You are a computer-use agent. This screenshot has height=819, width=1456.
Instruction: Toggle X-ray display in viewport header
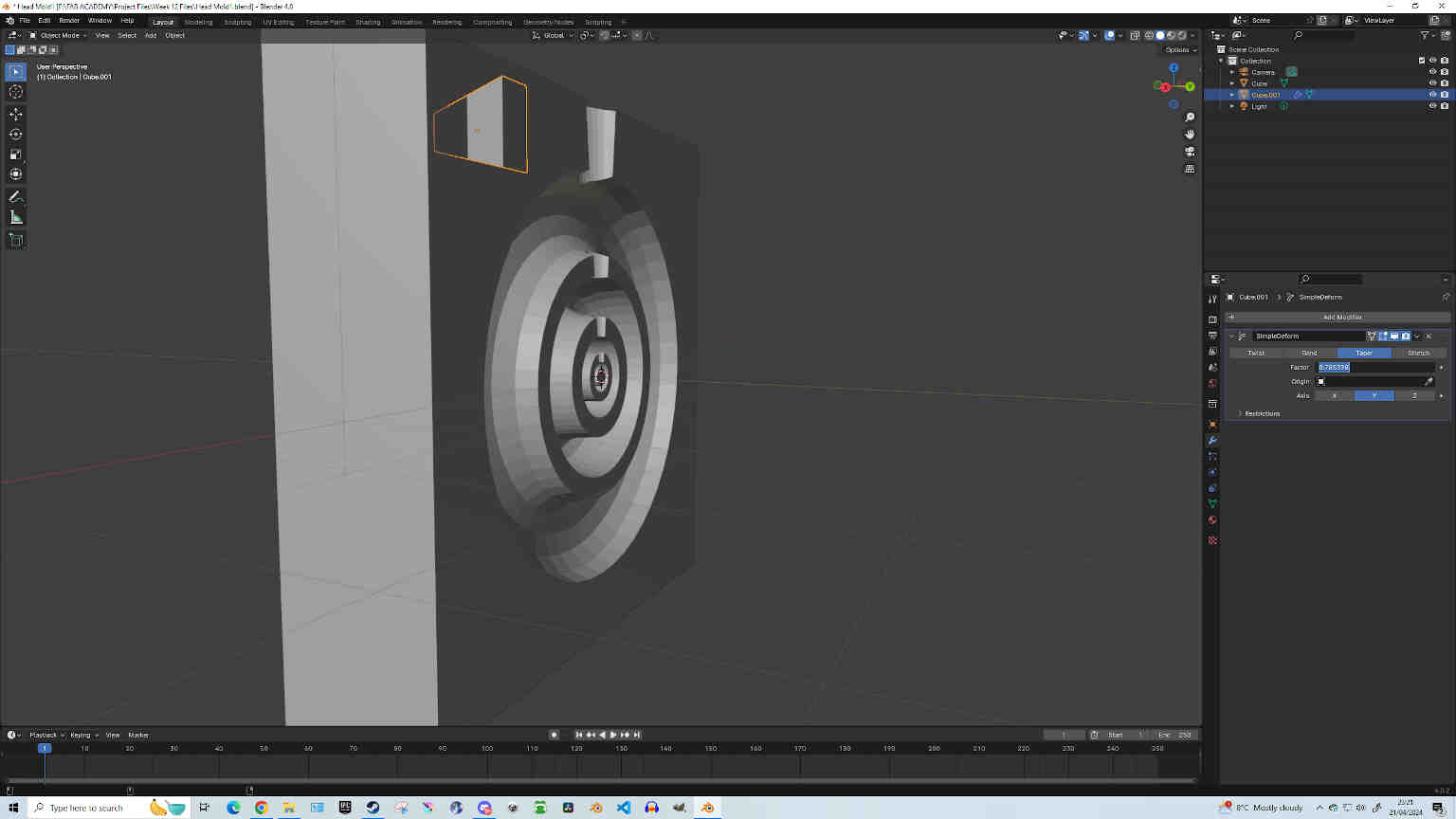click(1135, 35)
